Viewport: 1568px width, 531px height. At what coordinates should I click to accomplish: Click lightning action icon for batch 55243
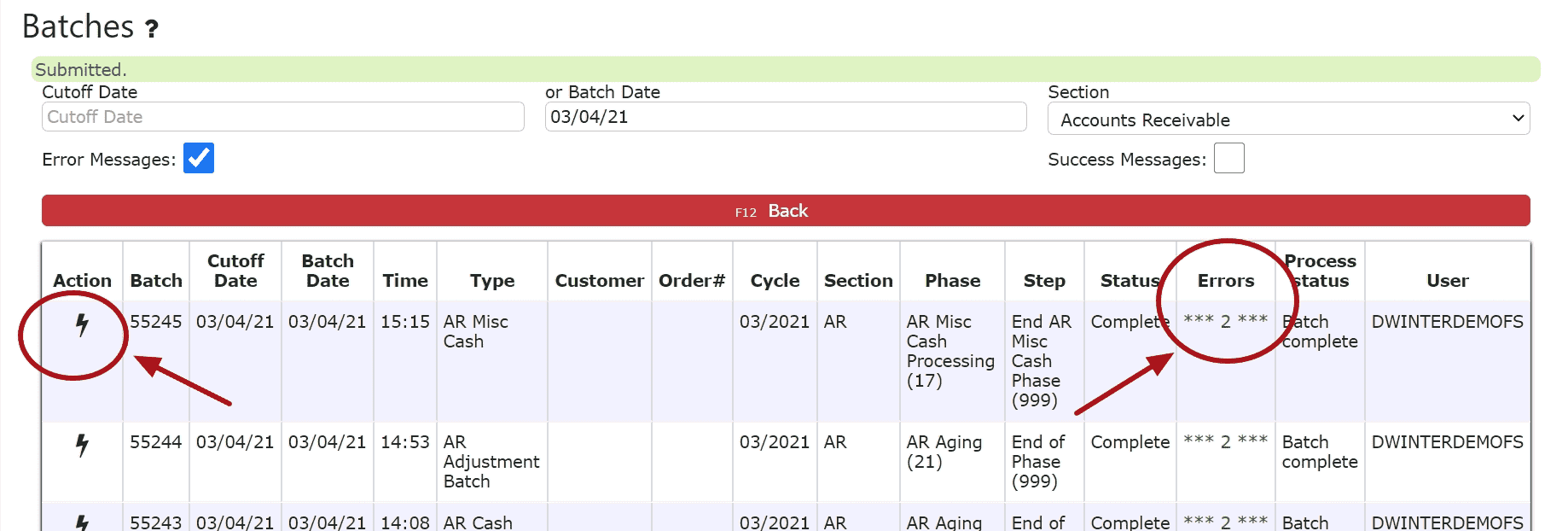[82, 522]
